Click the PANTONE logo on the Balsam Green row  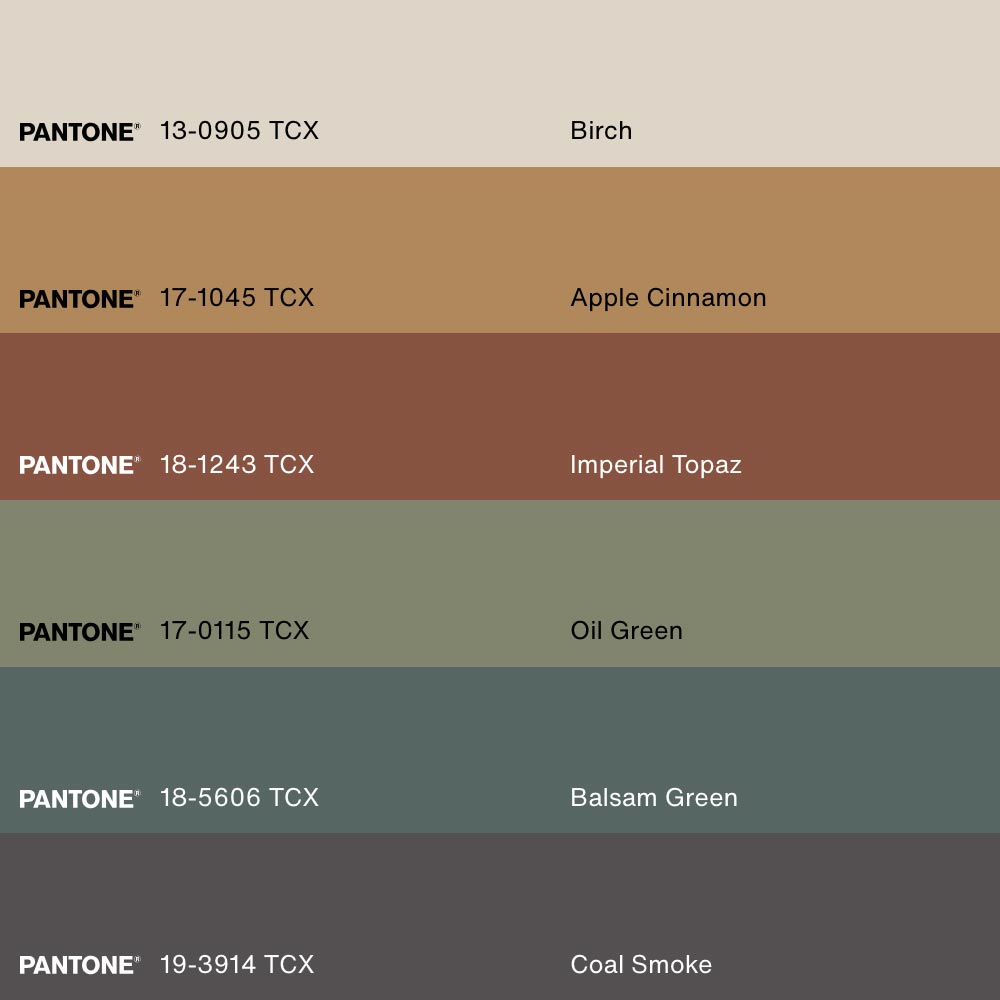[x=79, y=799]
